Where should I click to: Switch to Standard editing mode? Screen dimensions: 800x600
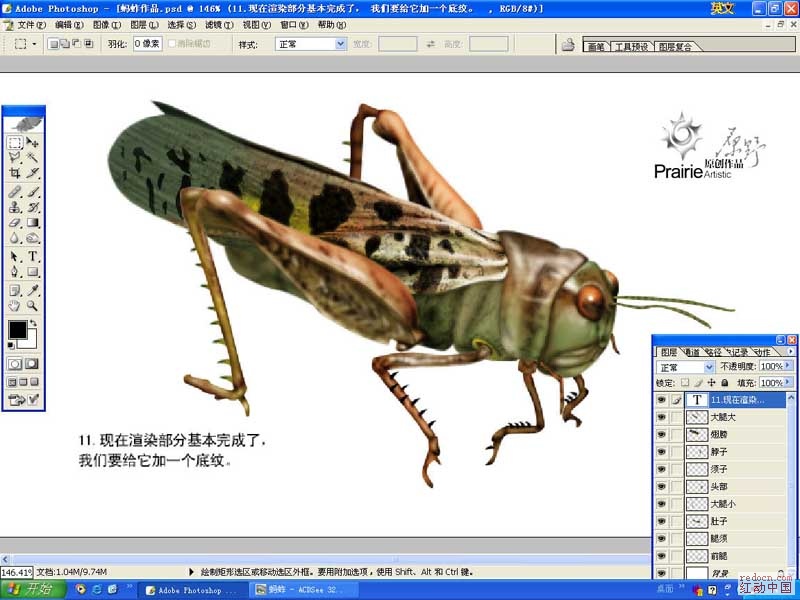click(x=15, y=364)
